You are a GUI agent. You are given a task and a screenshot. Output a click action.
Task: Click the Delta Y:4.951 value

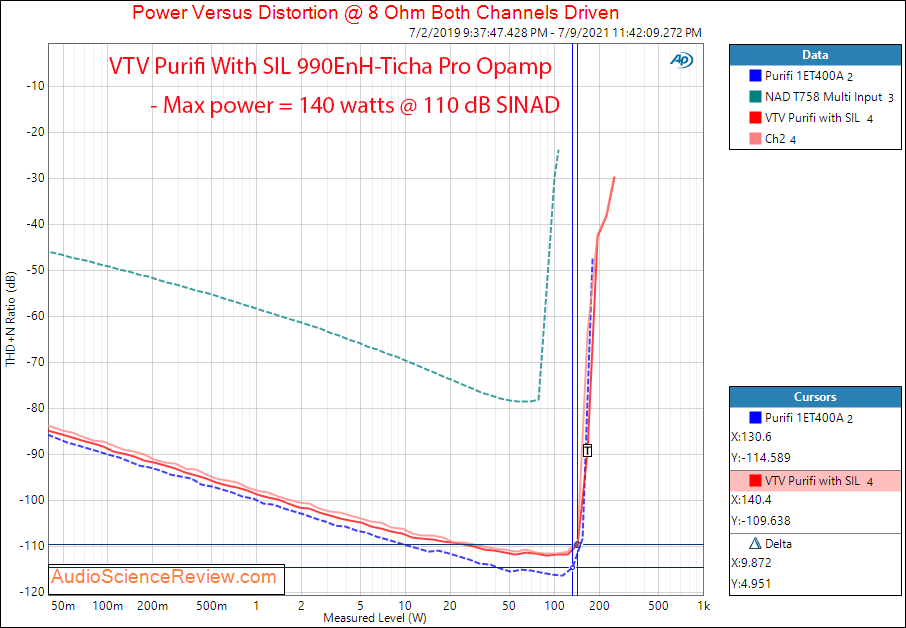(x=751, y=584)
